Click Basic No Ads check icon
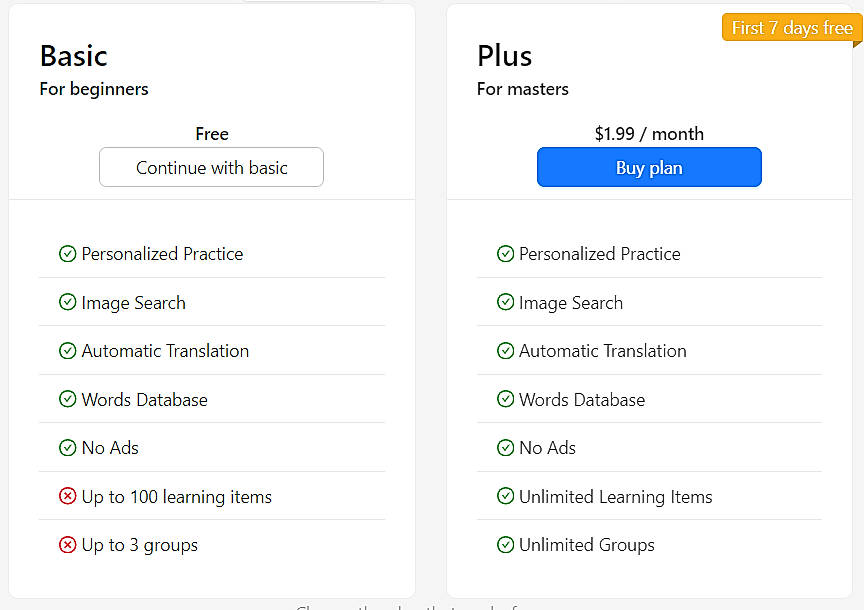864x610 pixels. click(x=67, y=447)
